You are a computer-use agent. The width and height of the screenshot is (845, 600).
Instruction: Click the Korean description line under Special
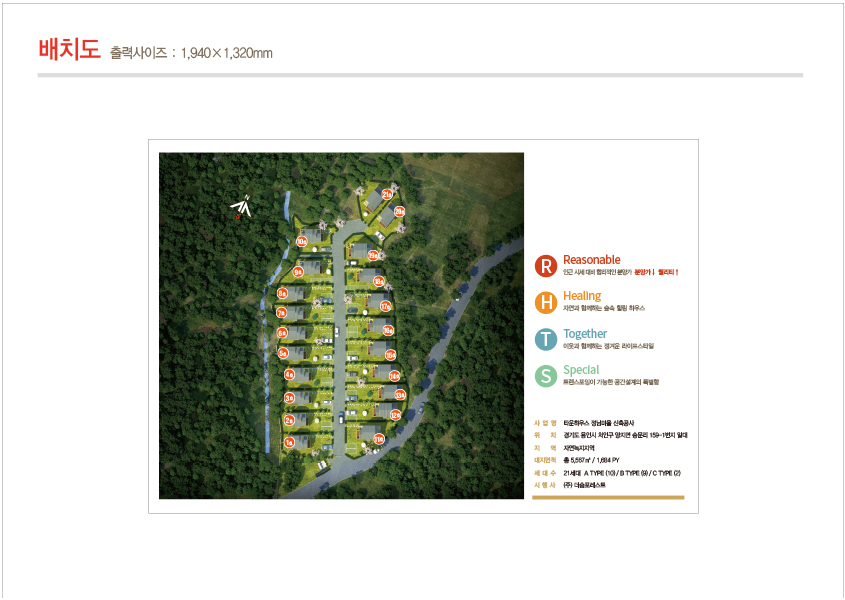pyautogui.click(x=611, y=382)
